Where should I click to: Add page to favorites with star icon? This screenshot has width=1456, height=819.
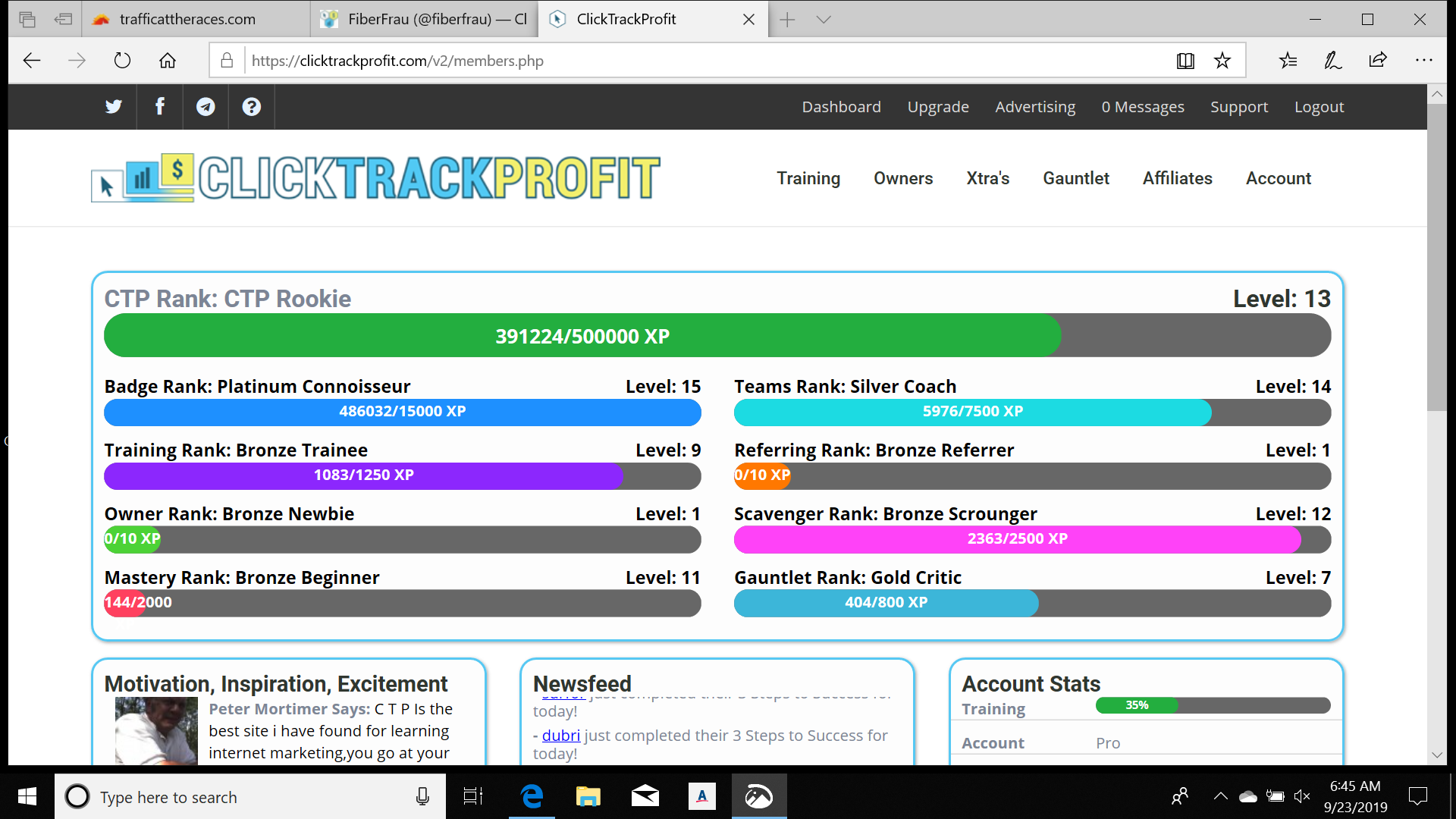coord(1222,61)
